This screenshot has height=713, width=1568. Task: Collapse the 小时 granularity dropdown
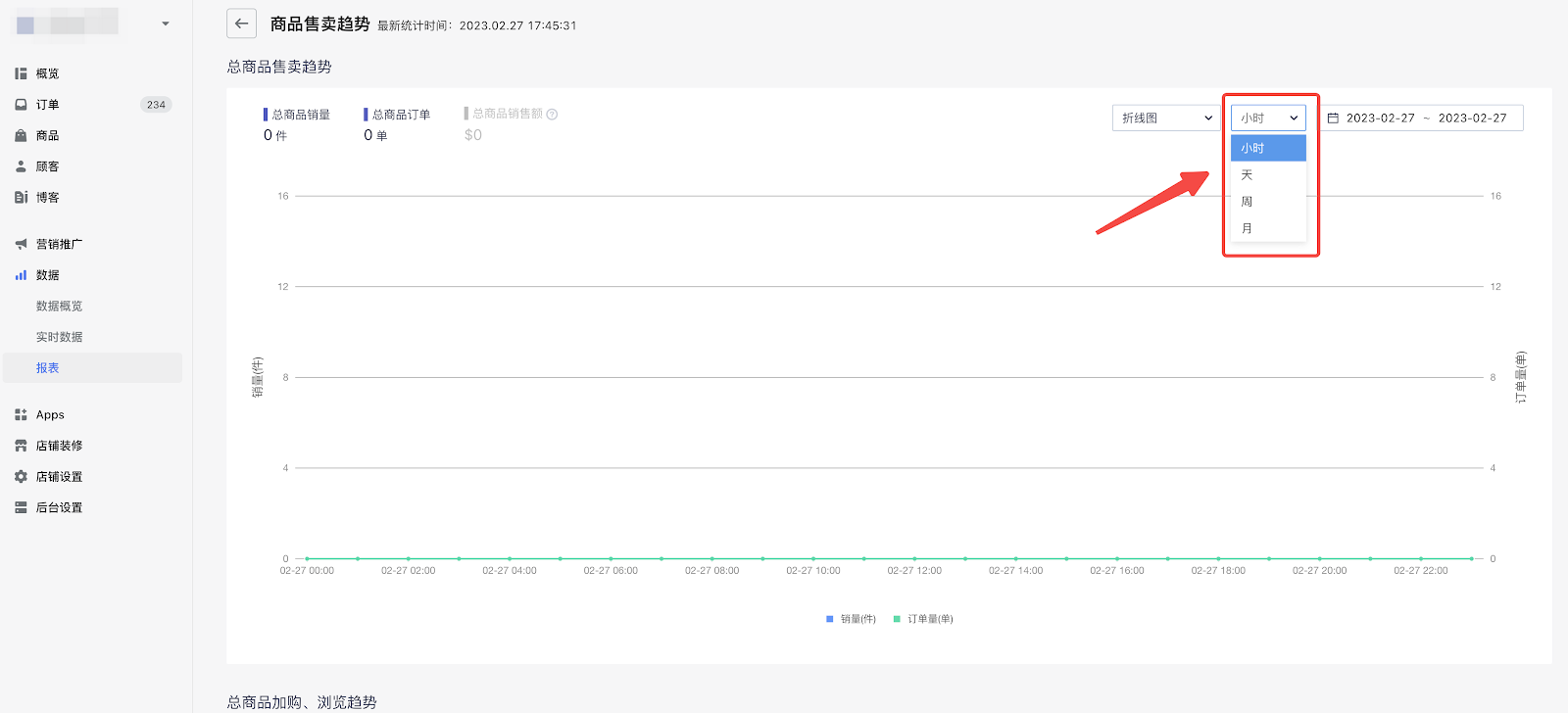(x=1268, y=118)
